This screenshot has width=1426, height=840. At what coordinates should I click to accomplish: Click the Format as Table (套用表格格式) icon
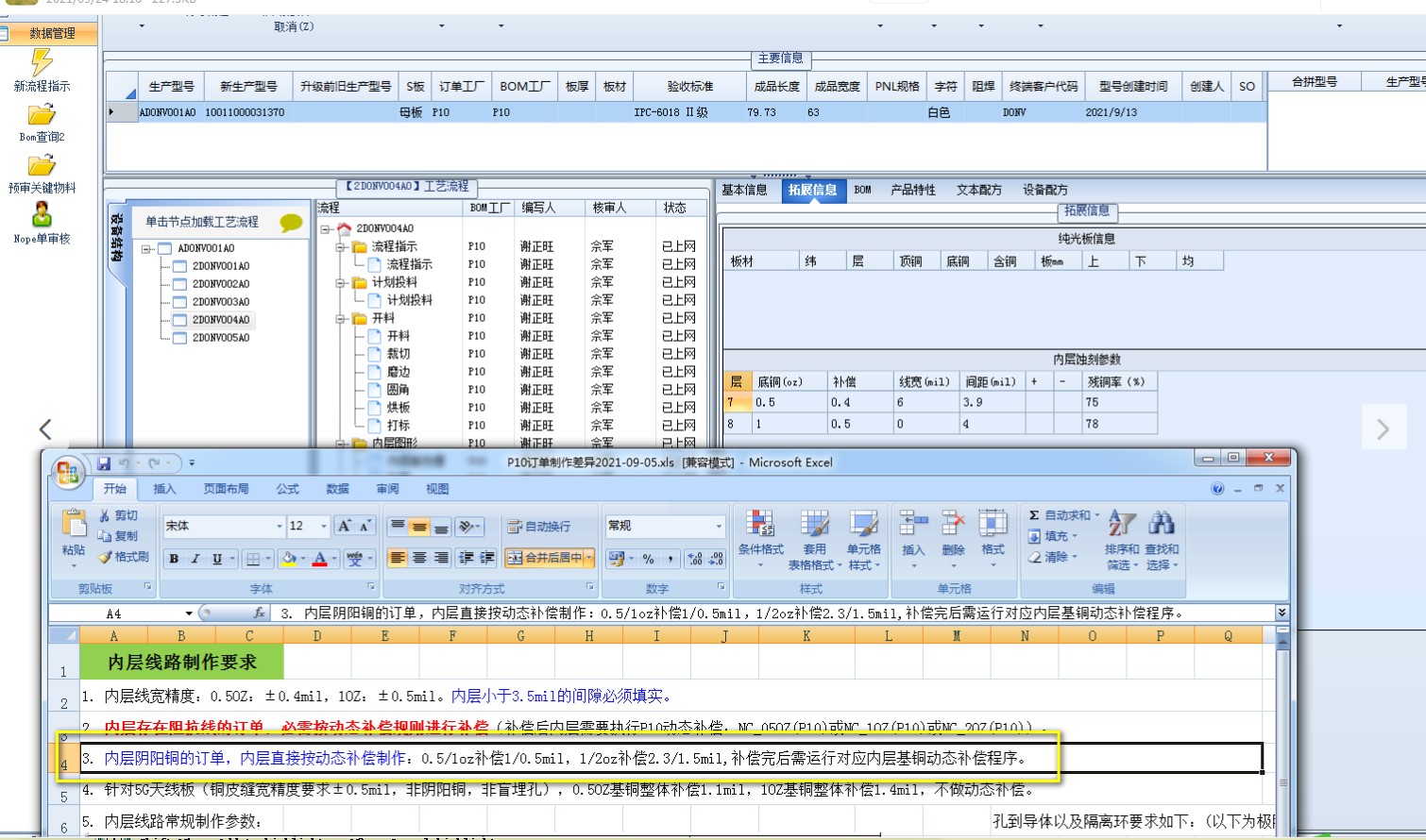[814, 524]
